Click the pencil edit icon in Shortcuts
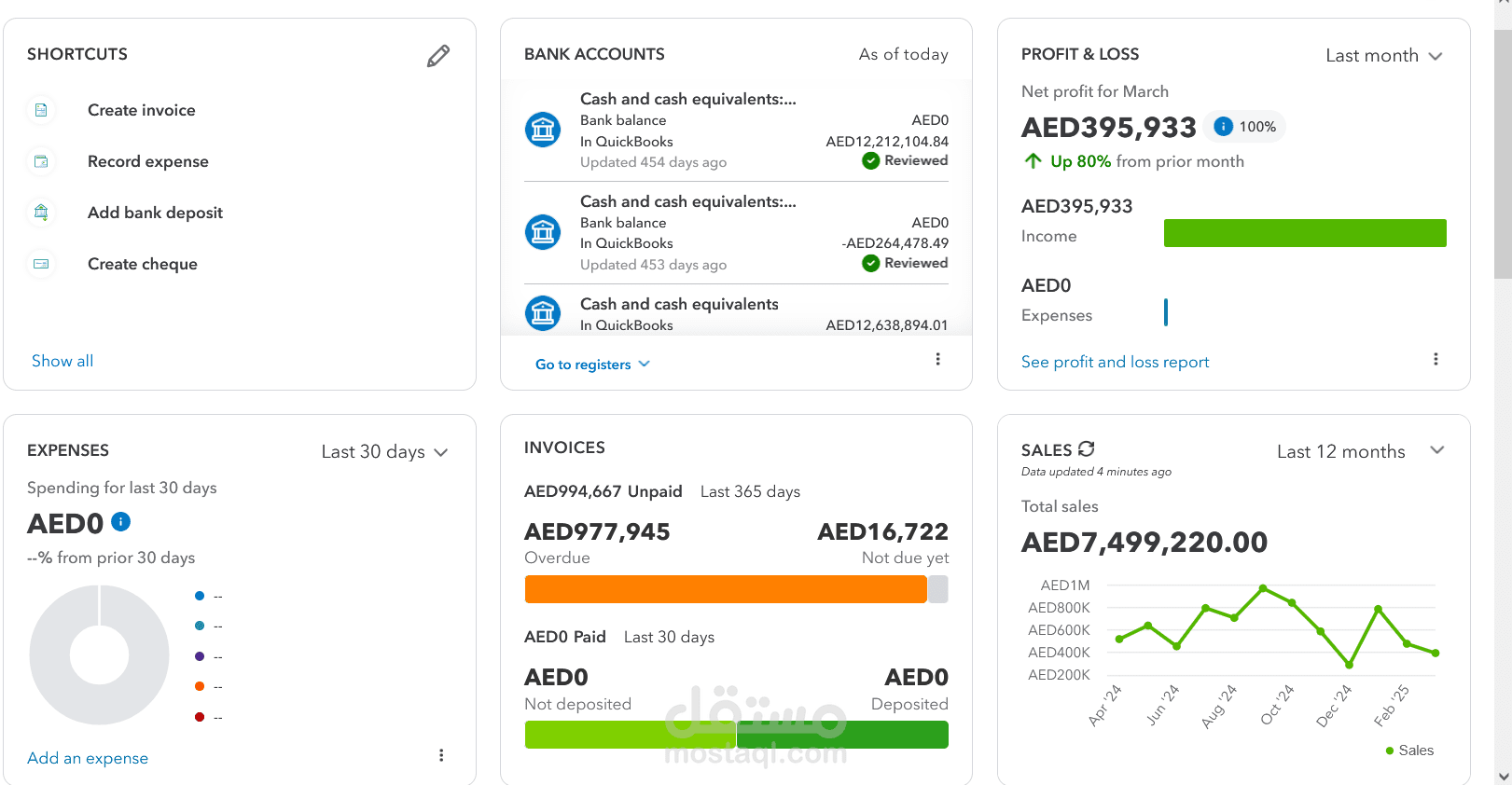 [x=438, y=56]
